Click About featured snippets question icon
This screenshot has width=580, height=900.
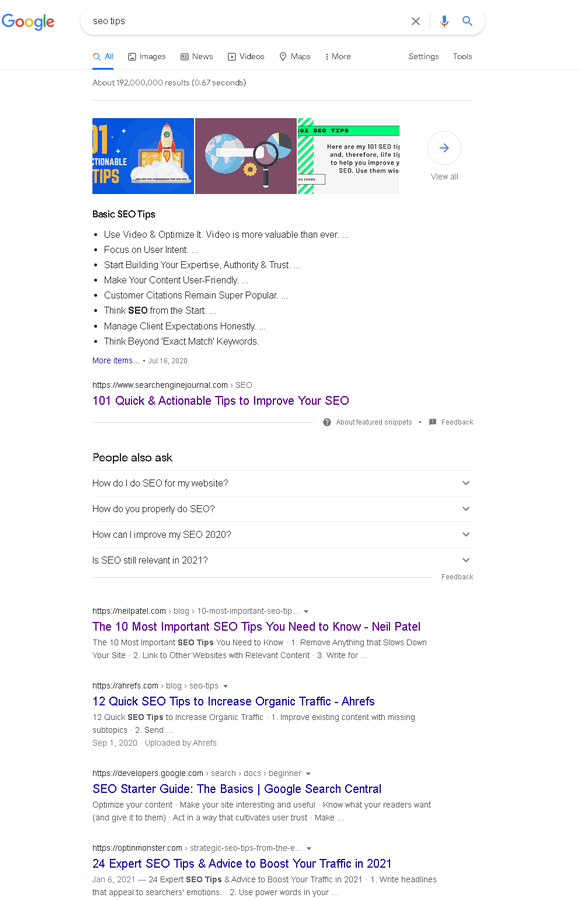327,422
